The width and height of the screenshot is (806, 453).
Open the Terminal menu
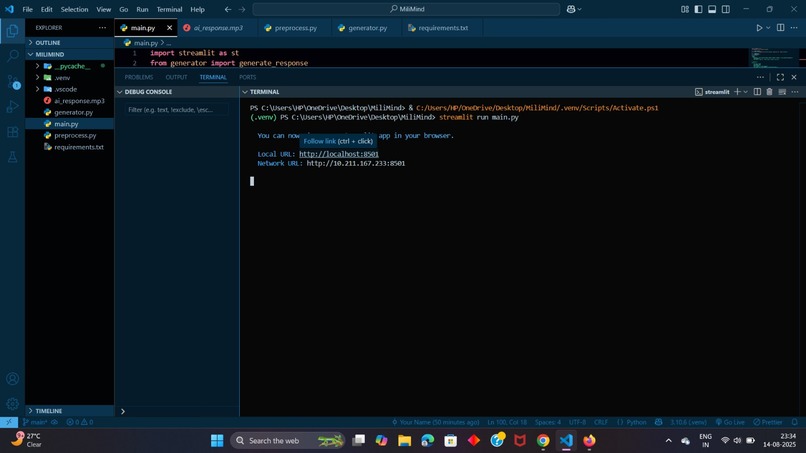169,9
